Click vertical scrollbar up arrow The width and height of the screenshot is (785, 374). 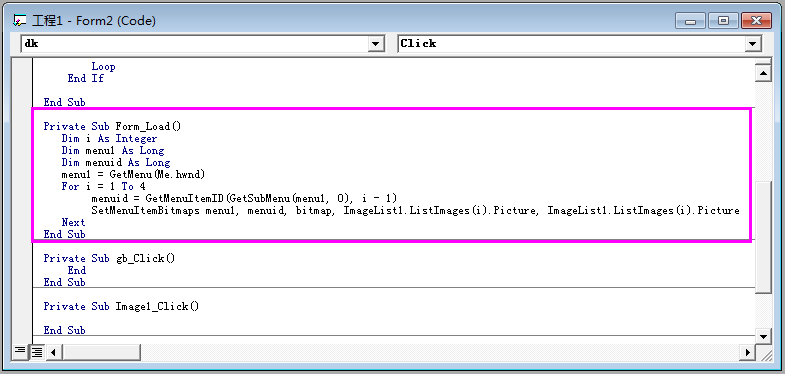click(763, 74)
